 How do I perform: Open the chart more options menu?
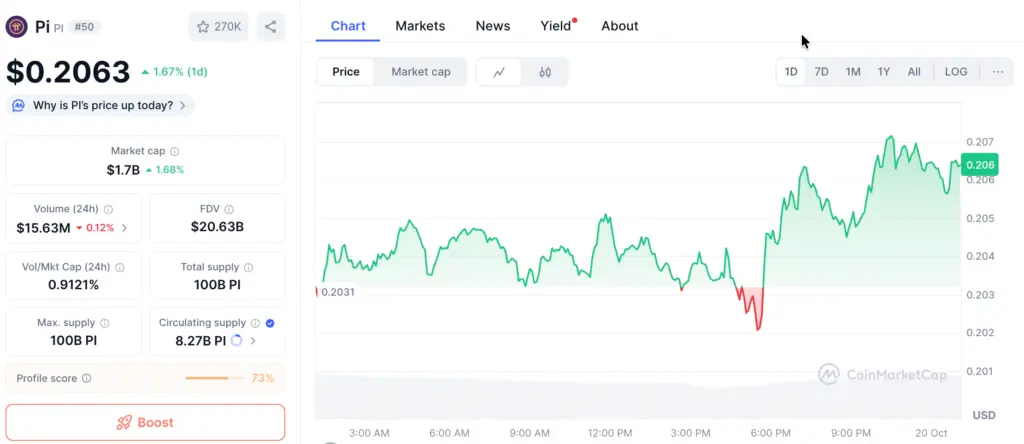998,72
